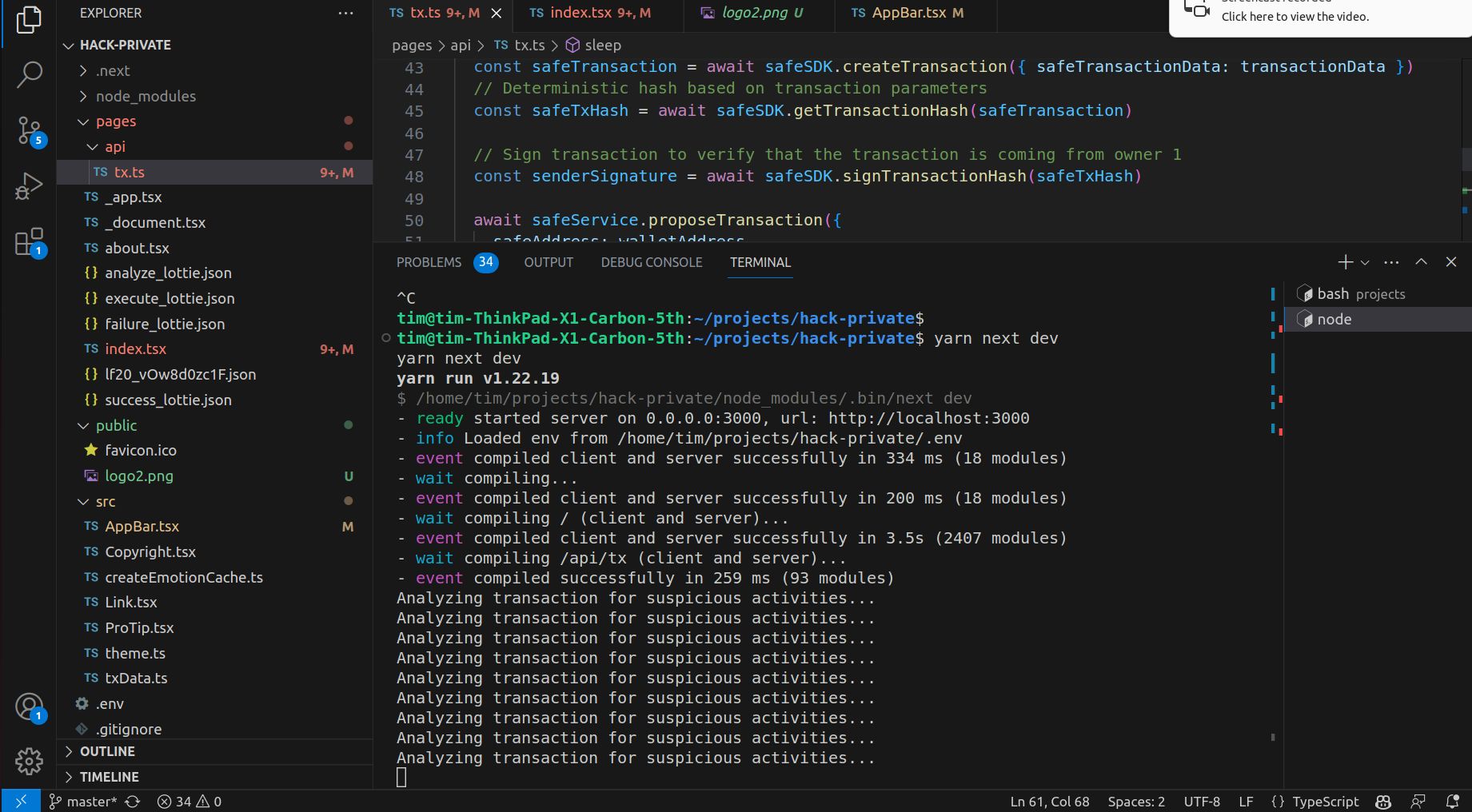Open the Extensions view in activity bar

coord(29,242)
